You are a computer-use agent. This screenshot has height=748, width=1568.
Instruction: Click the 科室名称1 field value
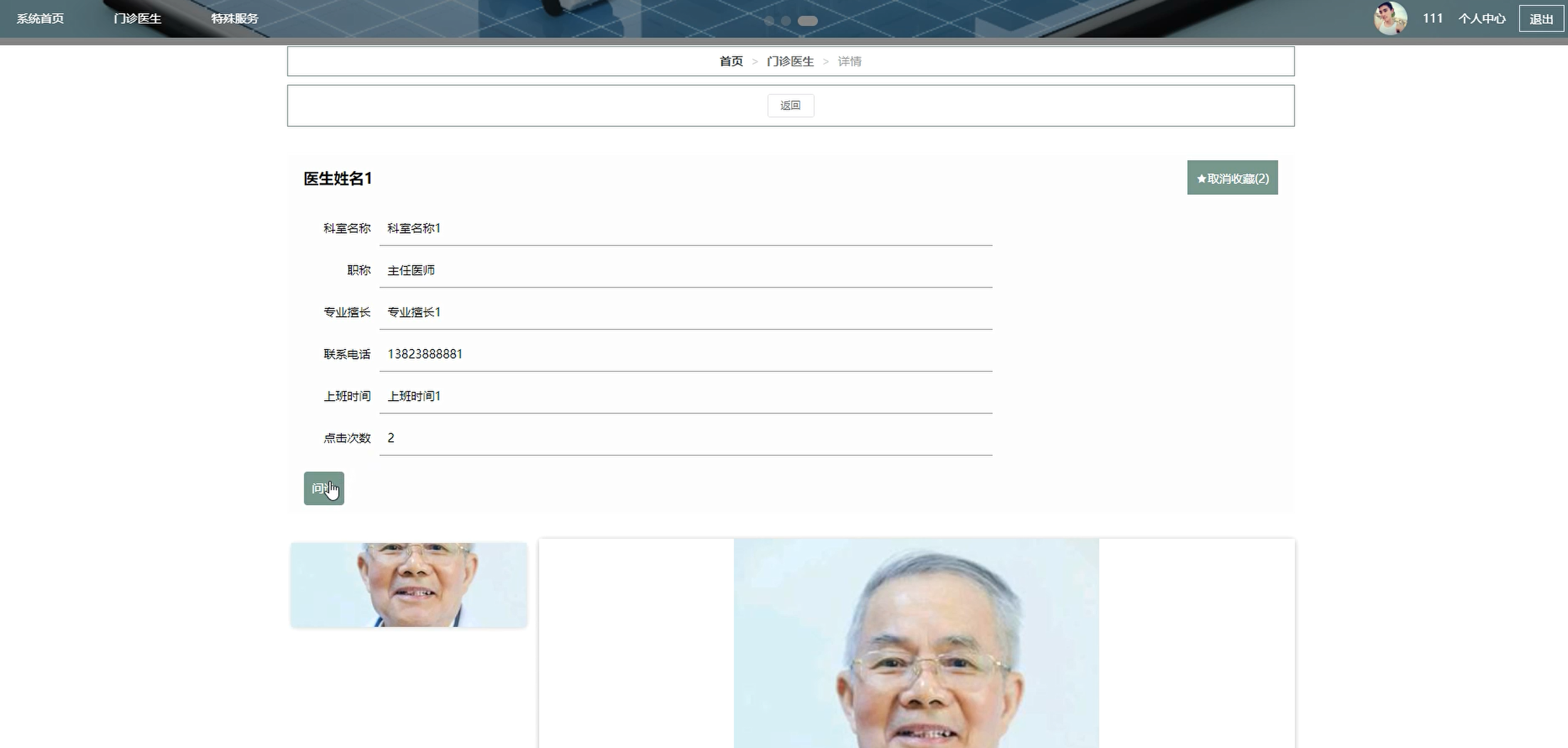click(x=414, y=228)
